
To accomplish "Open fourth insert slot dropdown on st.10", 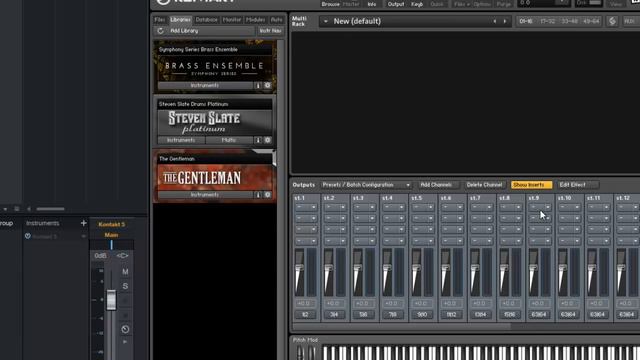I will pyautogui.click(x=569, y=241).
